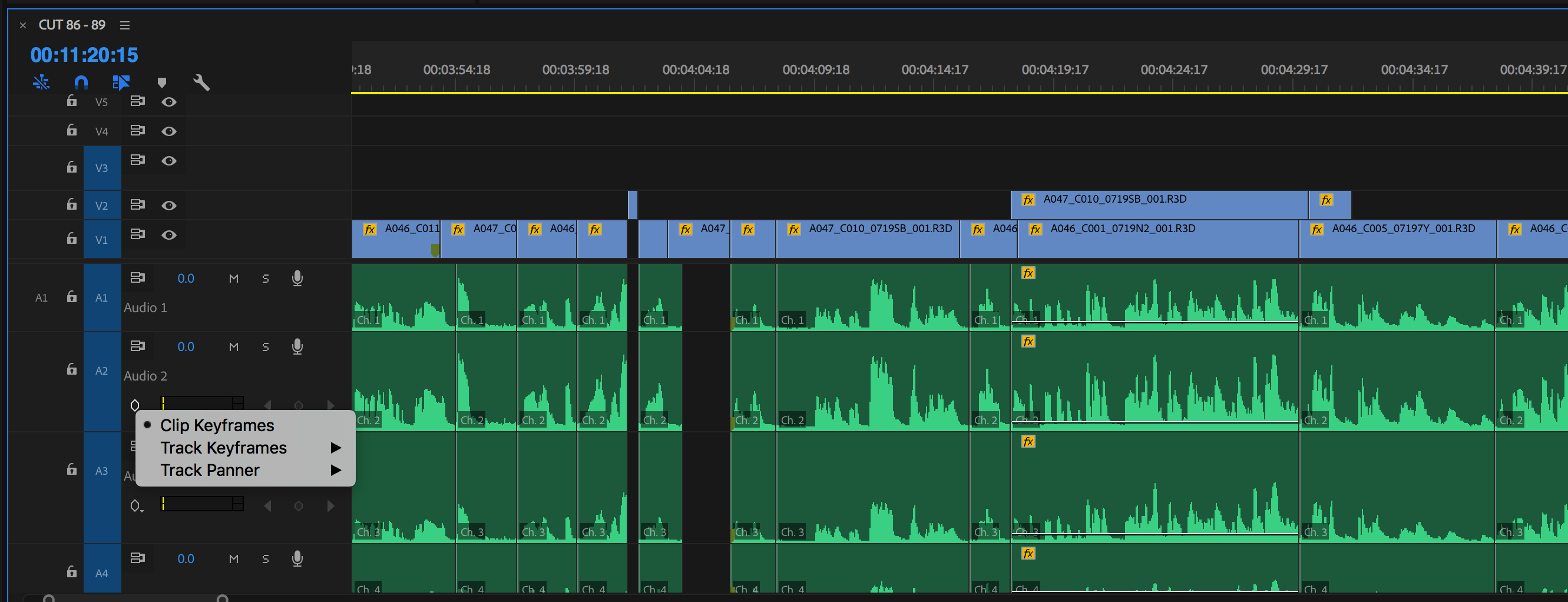Screen dimensions: 1568x602
Task: Lock the V1 video track
Action: coord(72,238)
